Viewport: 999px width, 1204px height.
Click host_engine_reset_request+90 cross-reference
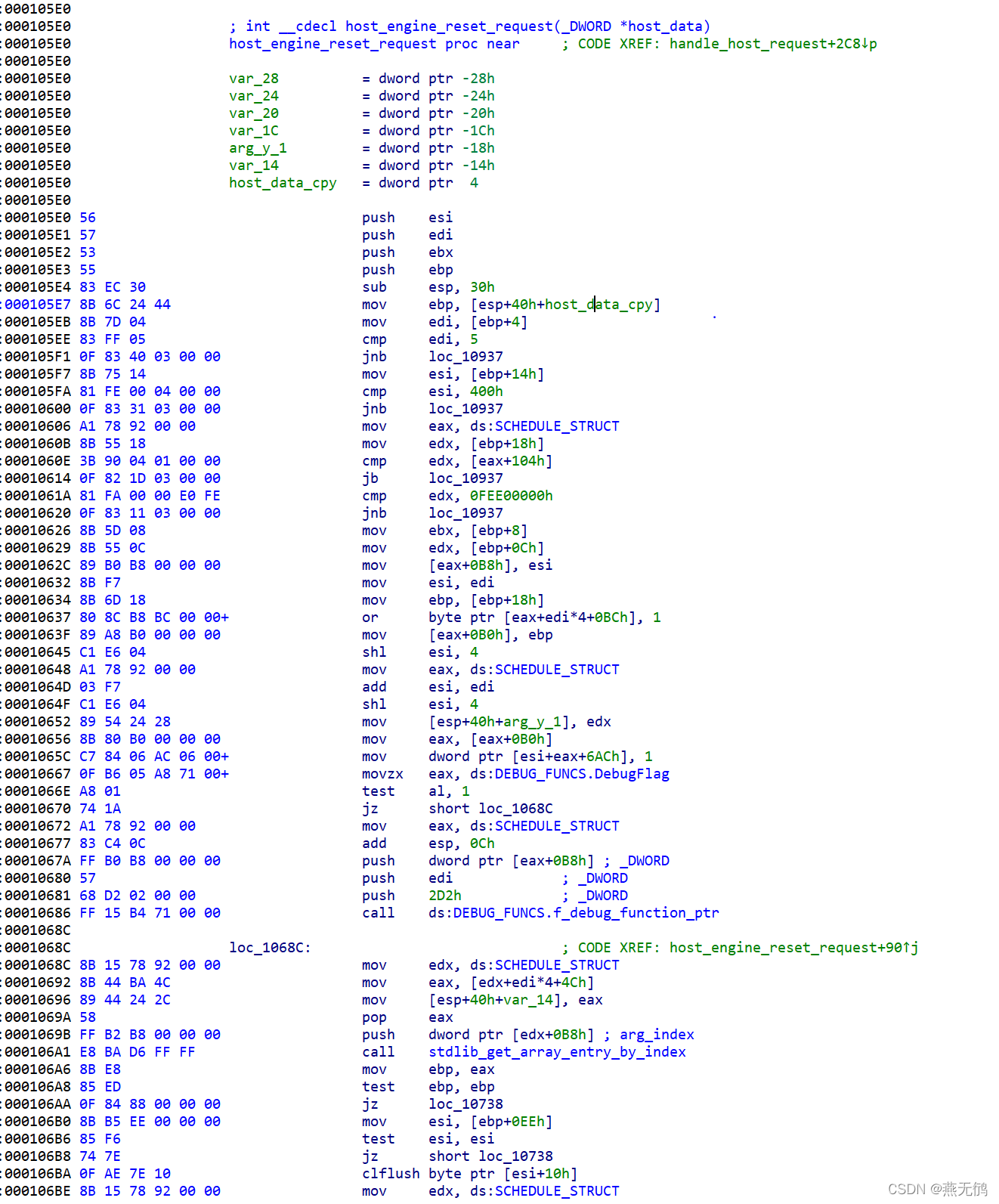793,948
